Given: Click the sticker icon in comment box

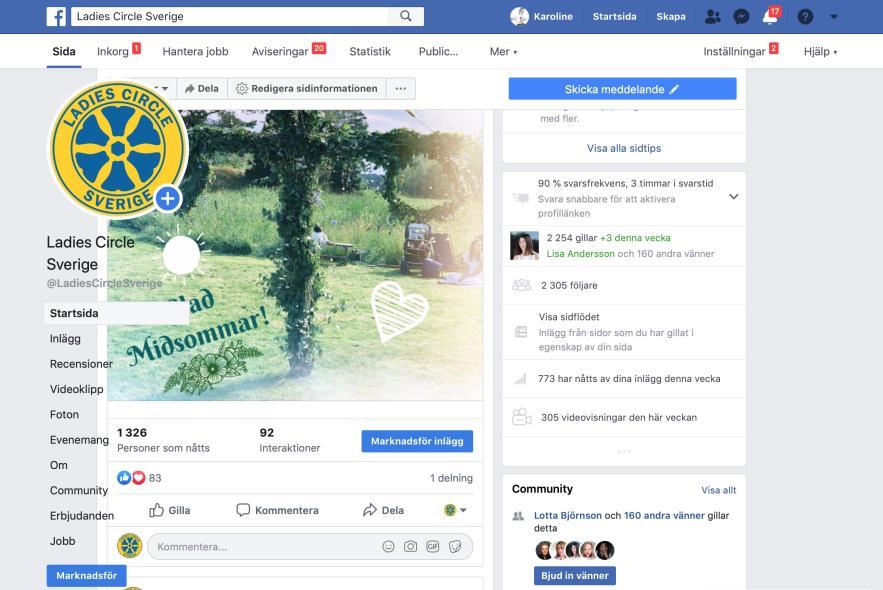Looking at the screenshot, I should click(455, 547).
